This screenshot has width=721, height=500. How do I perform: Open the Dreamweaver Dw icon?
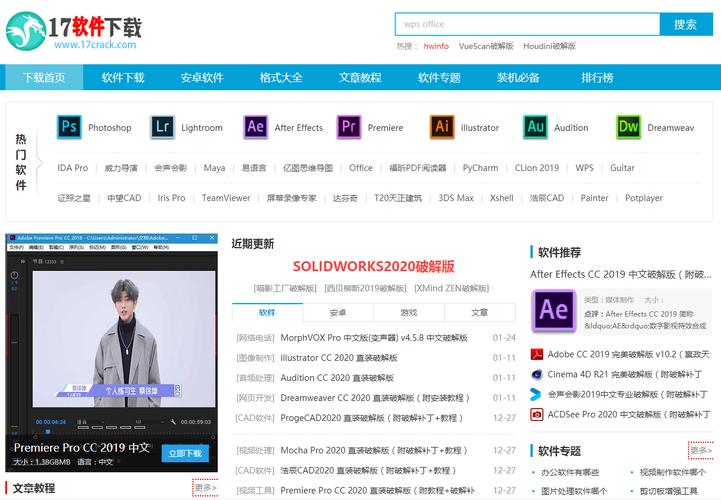(628, 127)
